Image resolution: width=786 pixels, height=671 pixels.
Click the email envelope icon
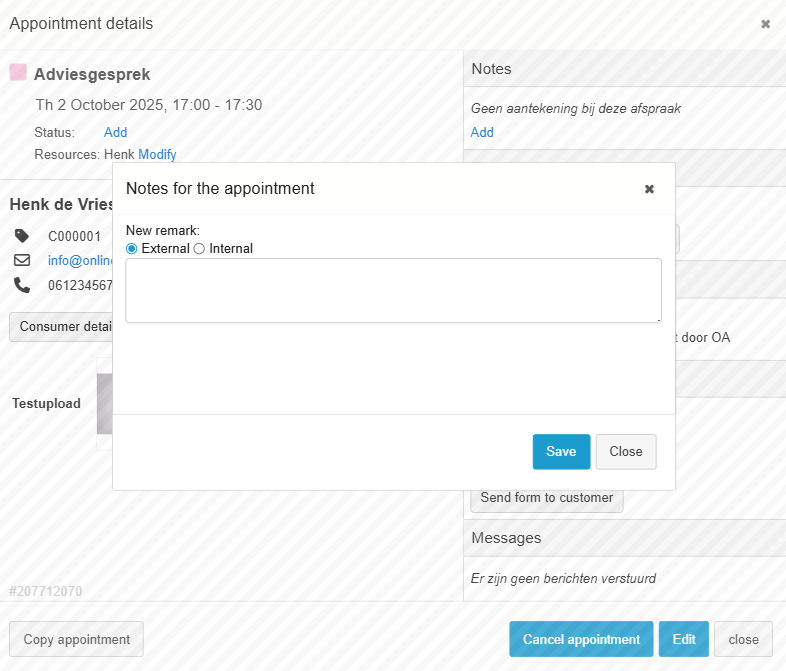coord(22,260)
